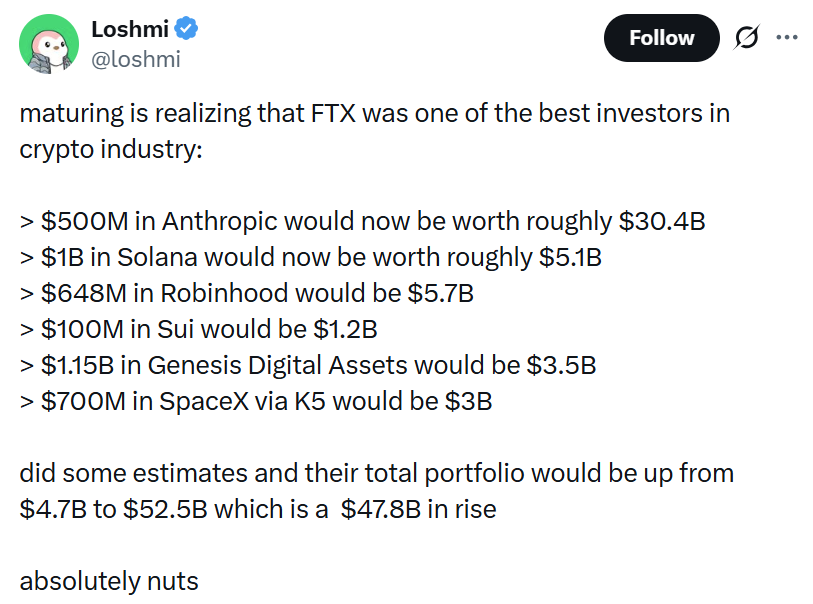Click the Genesis Digital Assets text

(268, 365)
